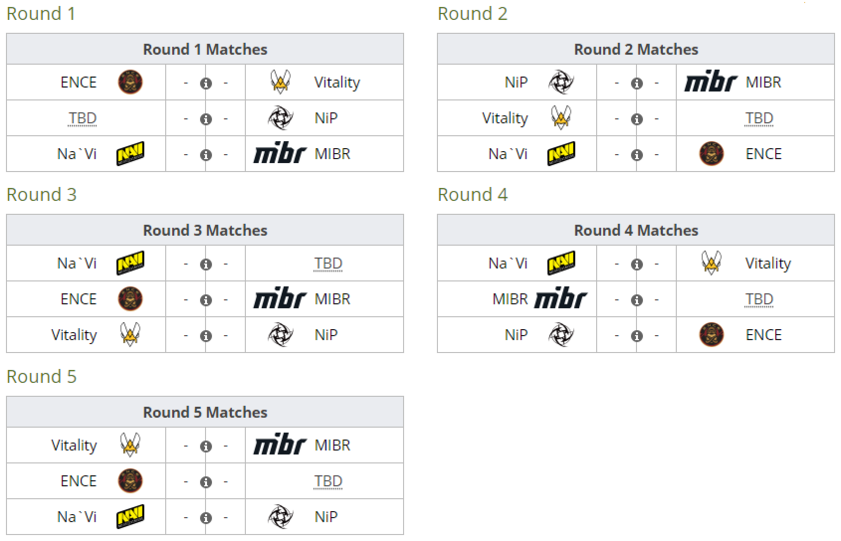Screen dimensions: 841x541
Task: Open info icon for NiP vs MIBR Round 2
Action: tap(637, 83)
